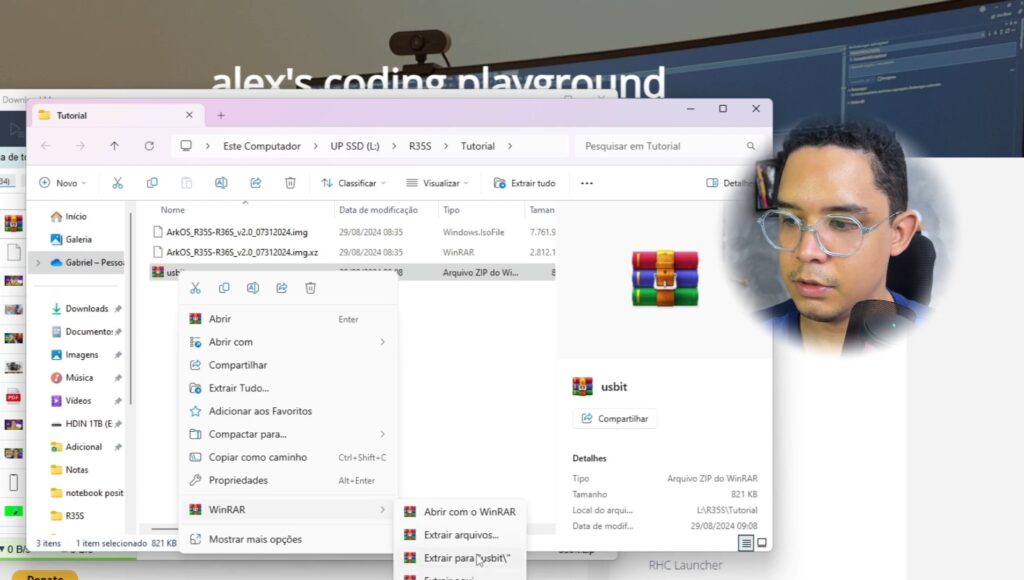
Task: Select Extrair arquivos... in WinRAR submenu
Action: coord(460,534)
